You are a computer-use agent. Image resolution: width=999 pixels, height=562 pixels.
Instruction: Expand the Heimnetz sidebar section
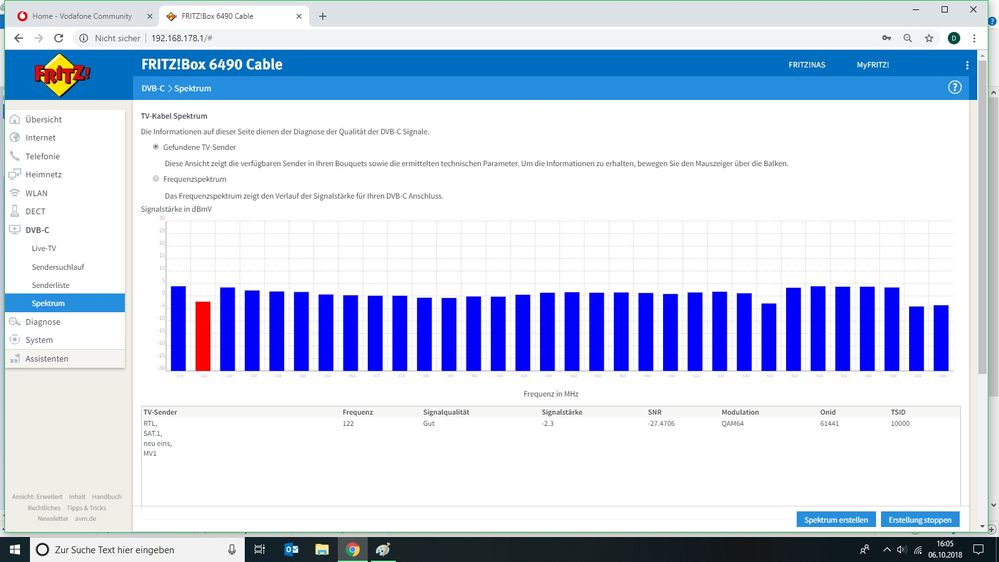point(43,174)
